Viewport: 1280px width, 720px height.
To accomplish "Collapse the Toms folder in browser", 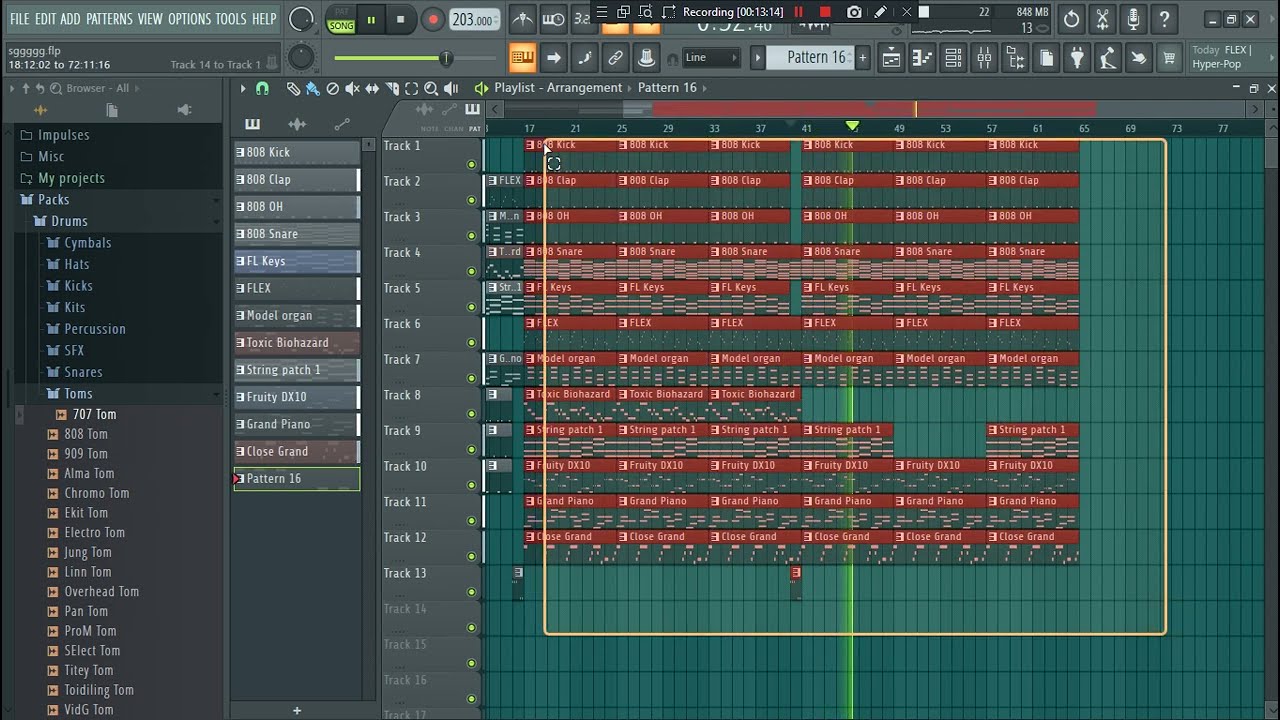I will point(78,394).
